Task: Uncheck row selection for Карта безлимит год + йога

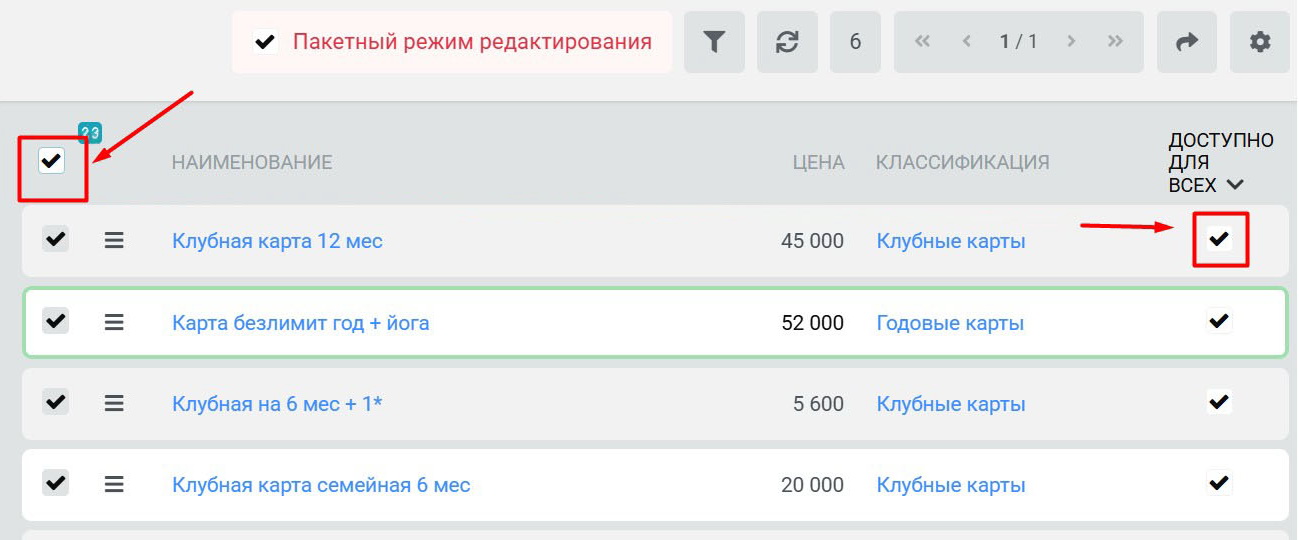Action: pyautogui.click(x=55, y=320)
